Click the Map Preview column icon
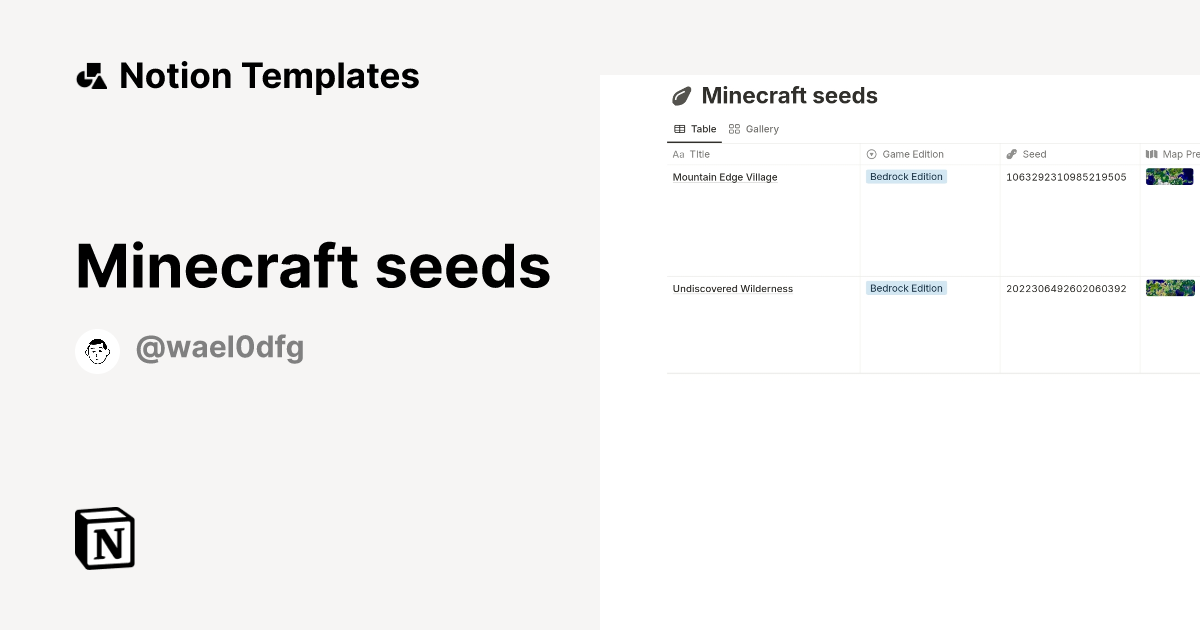 (x=1151, y=154)
